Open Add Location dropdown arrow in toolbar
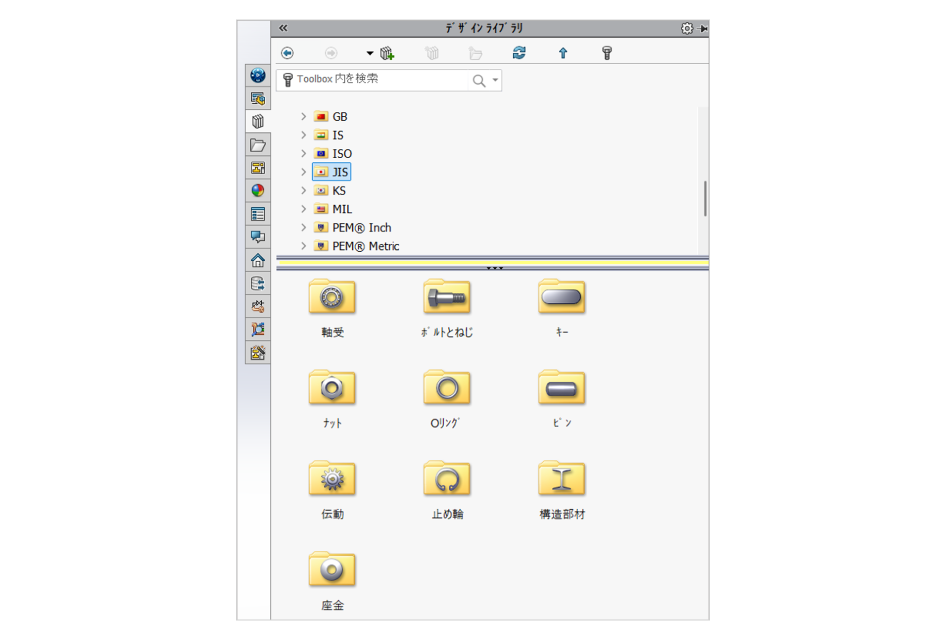This screenshot has width=946, height=640. (369, 54)
